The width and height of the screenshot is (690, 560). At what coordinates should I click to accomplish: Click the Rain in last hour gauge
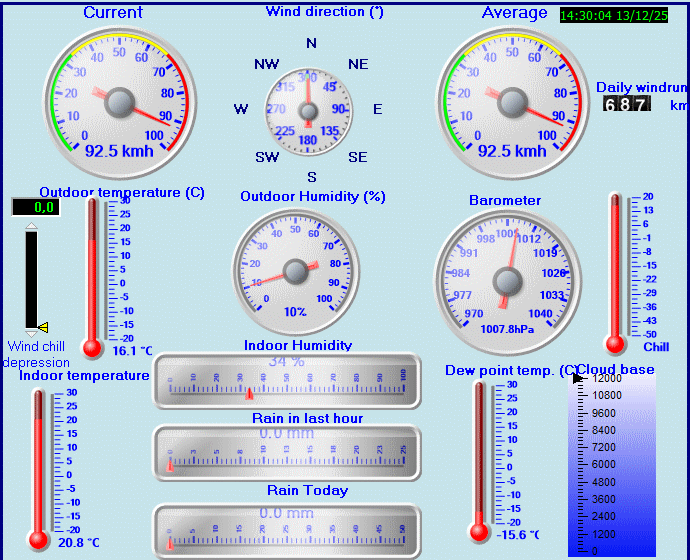(x=286, y=453)
